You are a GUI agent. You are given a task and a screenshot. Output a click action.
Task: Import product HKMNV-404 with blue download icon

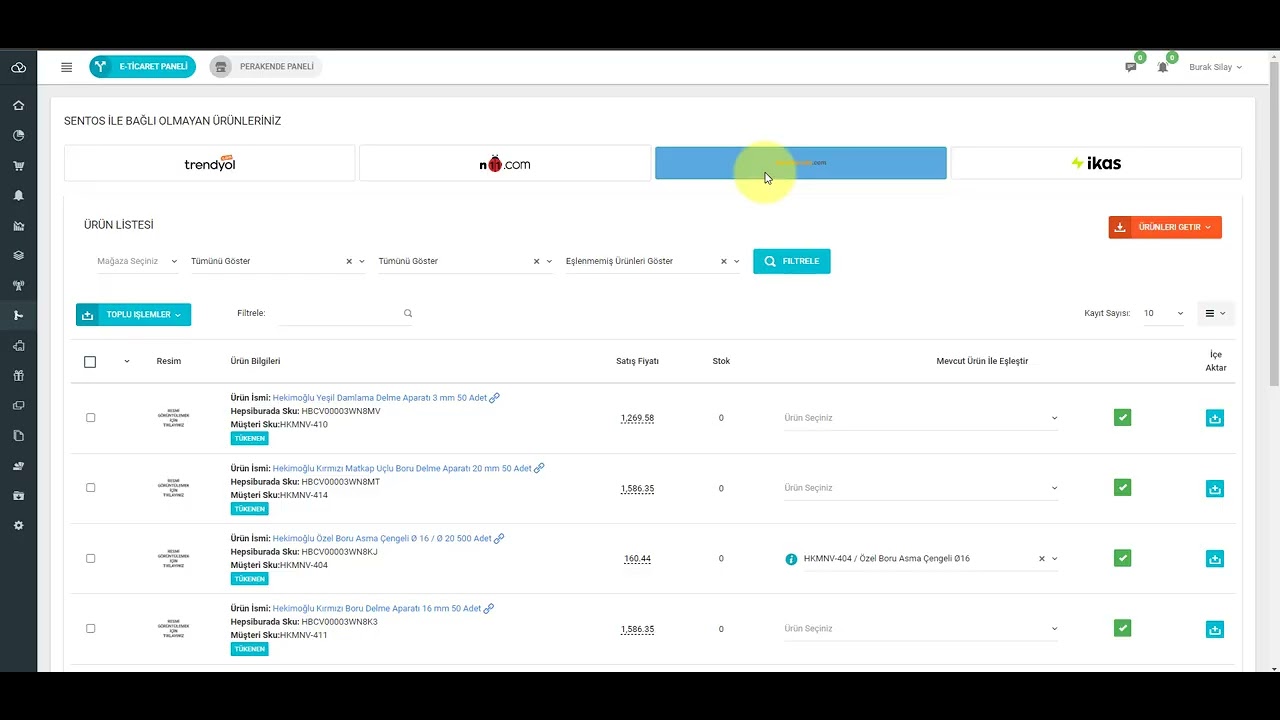pyautogui.click(x=1215, y=559)
